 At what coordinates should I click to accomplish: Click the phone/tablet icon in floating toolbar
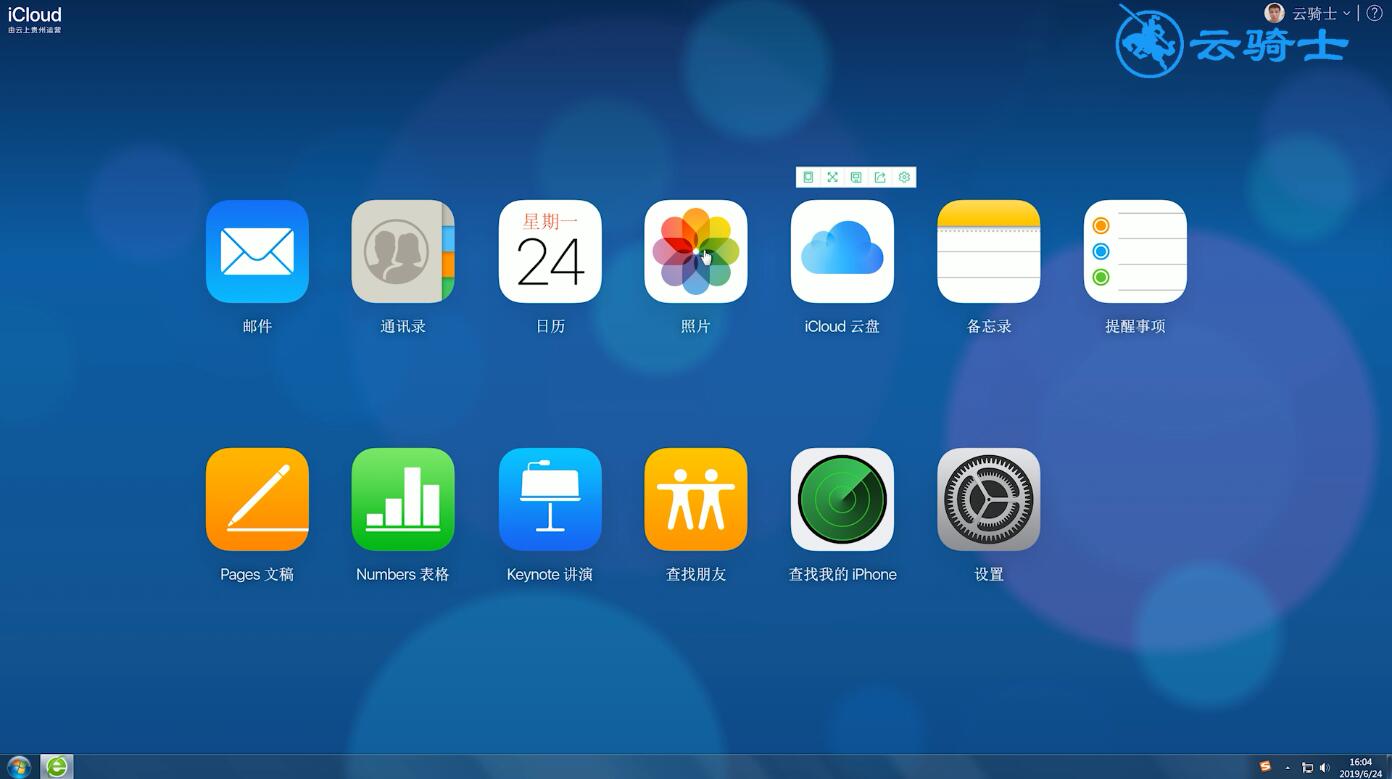(x=808, y=177)
